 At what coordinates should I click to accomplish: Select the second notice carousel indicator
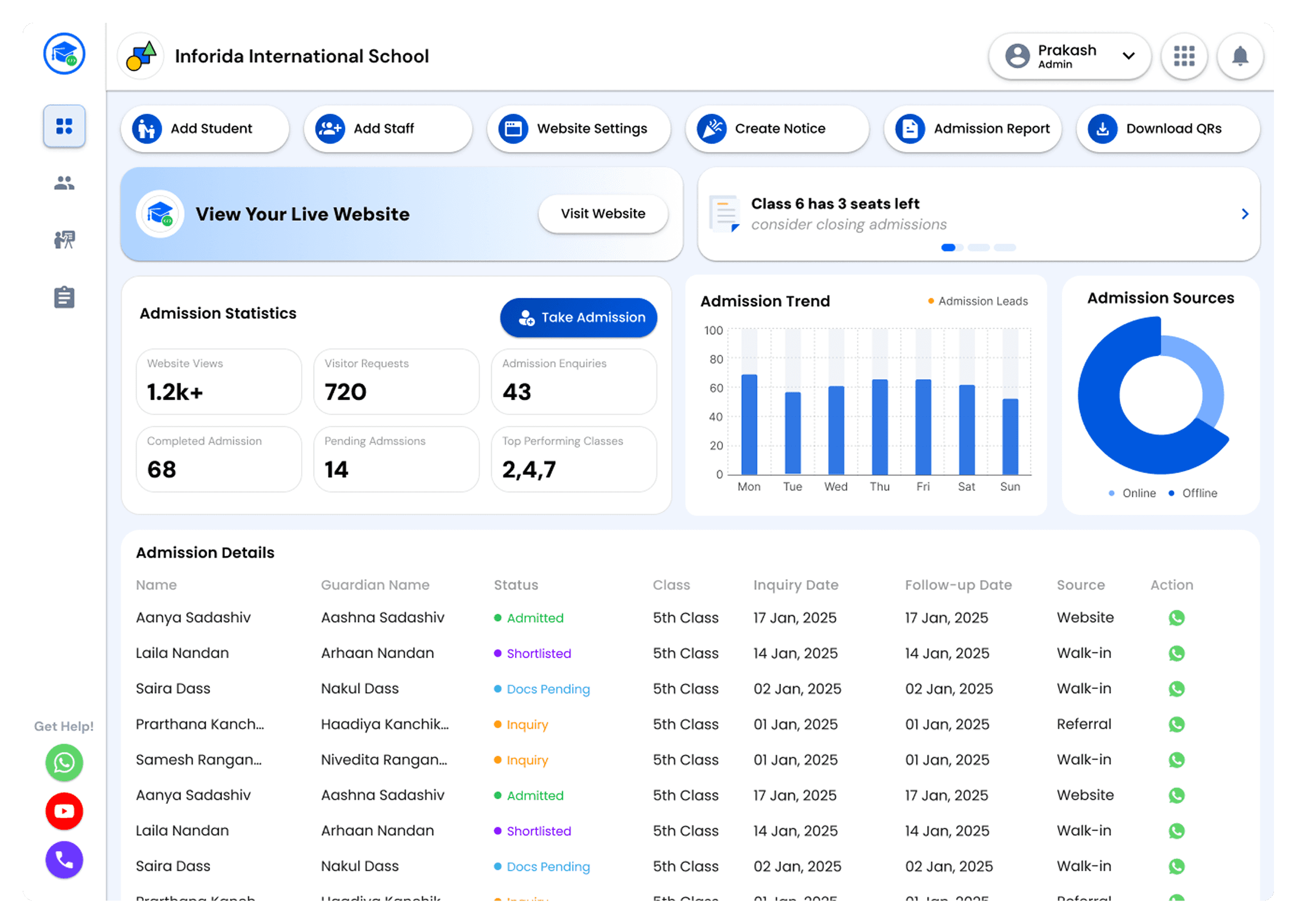[978, 248]
